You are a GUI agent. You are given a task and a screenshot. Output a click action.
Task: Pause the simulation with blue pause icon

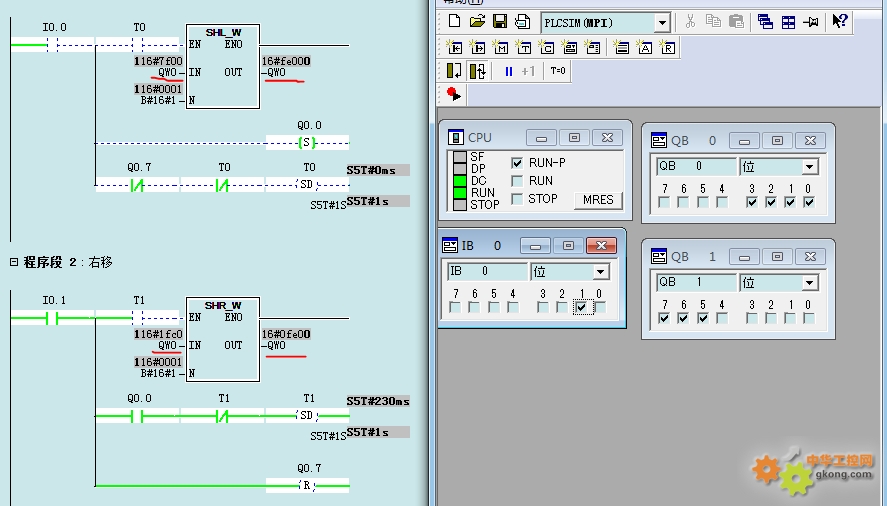click(509, 71)
